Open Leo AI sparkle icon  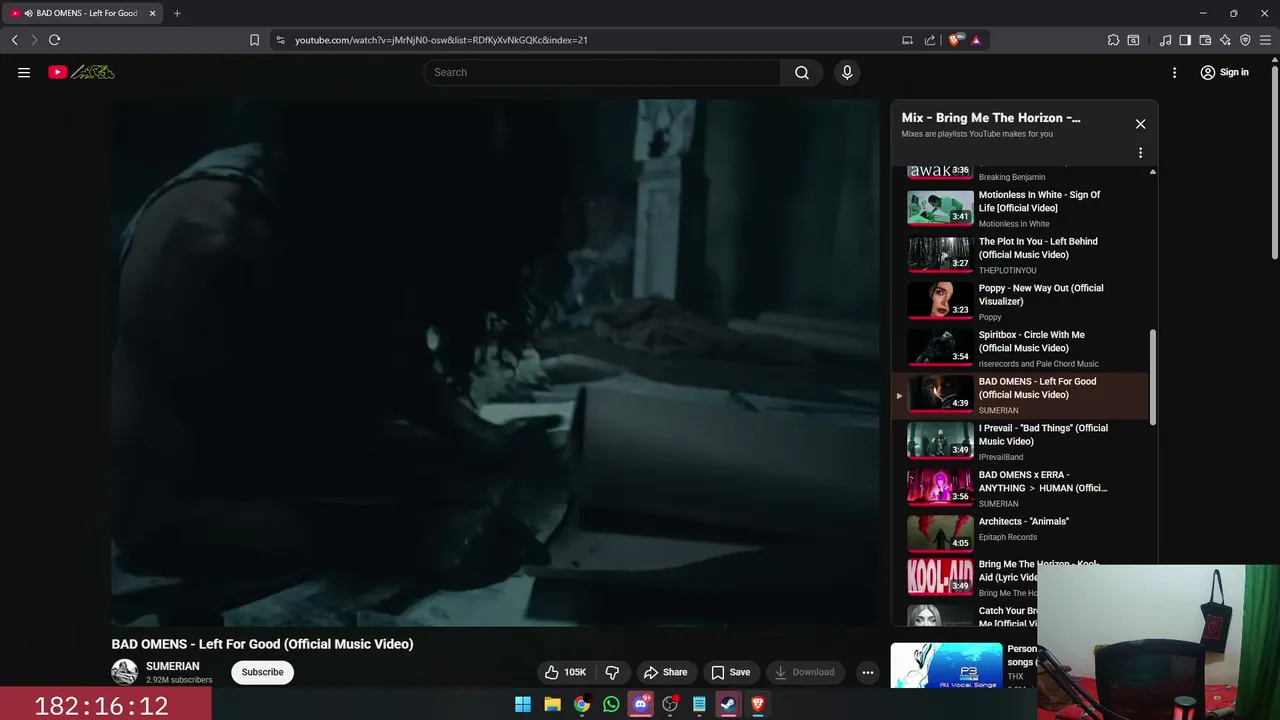click(x=1225, y=40)
